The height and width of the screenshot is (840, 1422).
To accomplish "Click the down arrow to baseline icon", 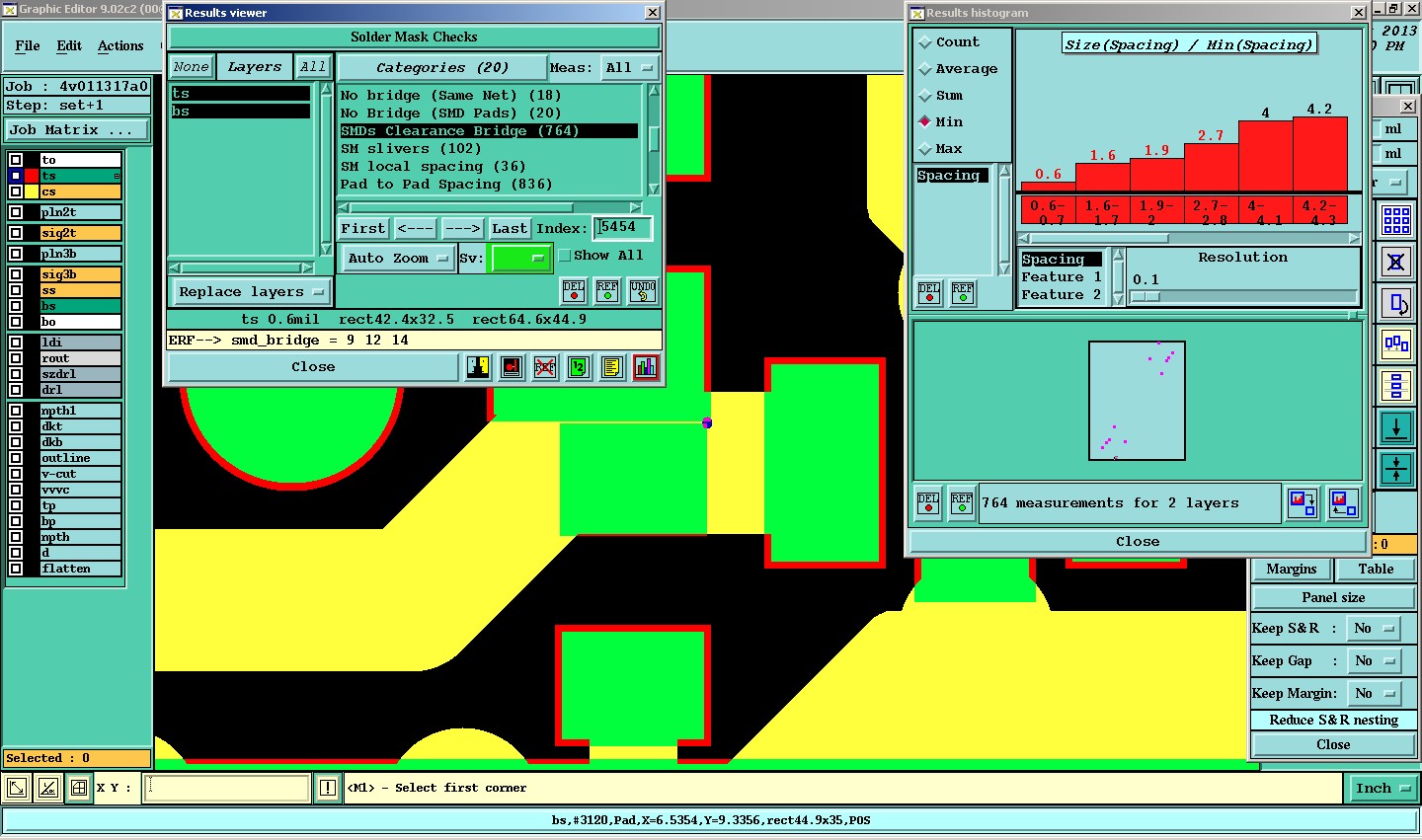I will (x=1396, y=427).
